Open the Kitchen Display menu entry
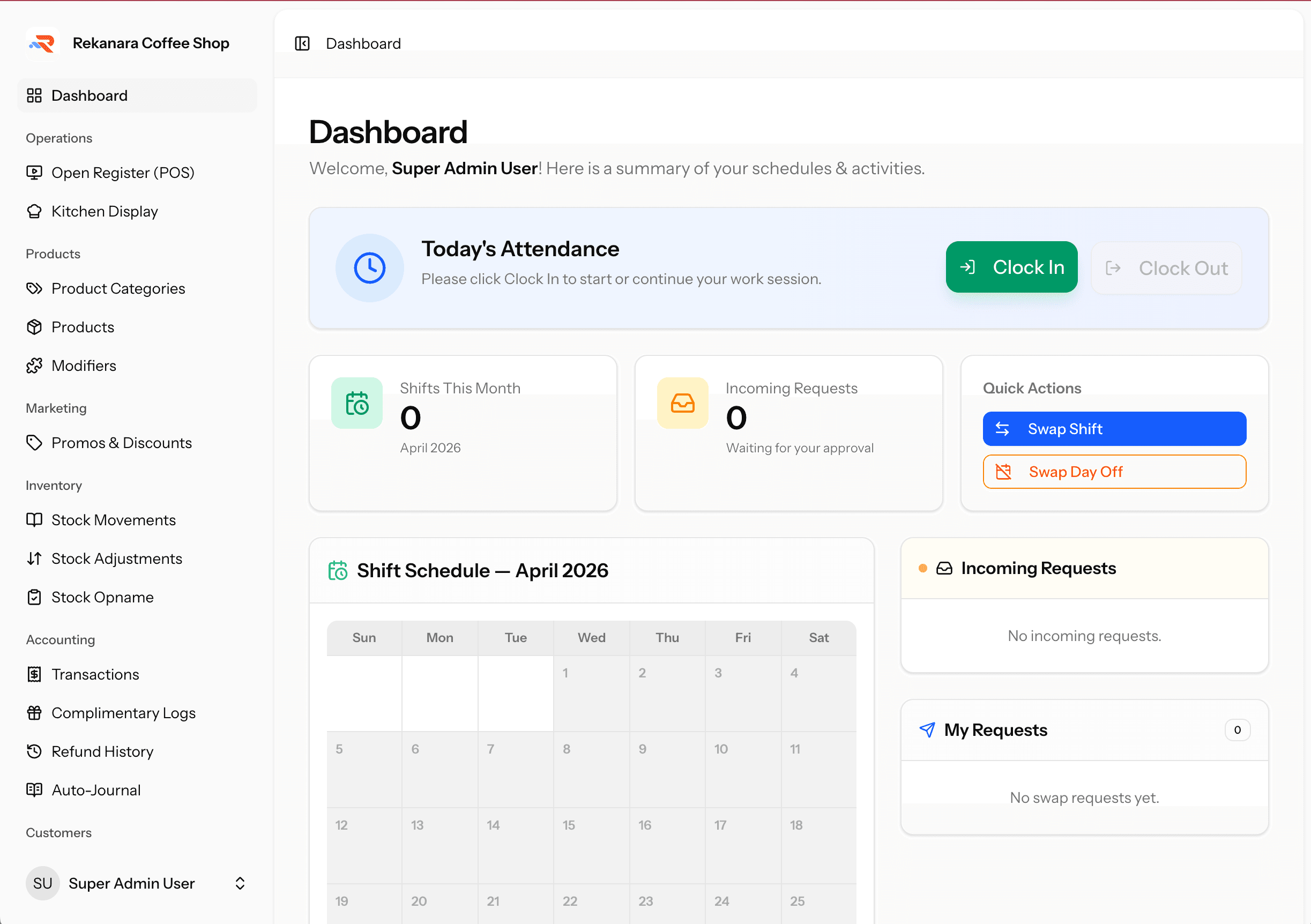Screen dimensions: 1311x924 tap(137, 211)
